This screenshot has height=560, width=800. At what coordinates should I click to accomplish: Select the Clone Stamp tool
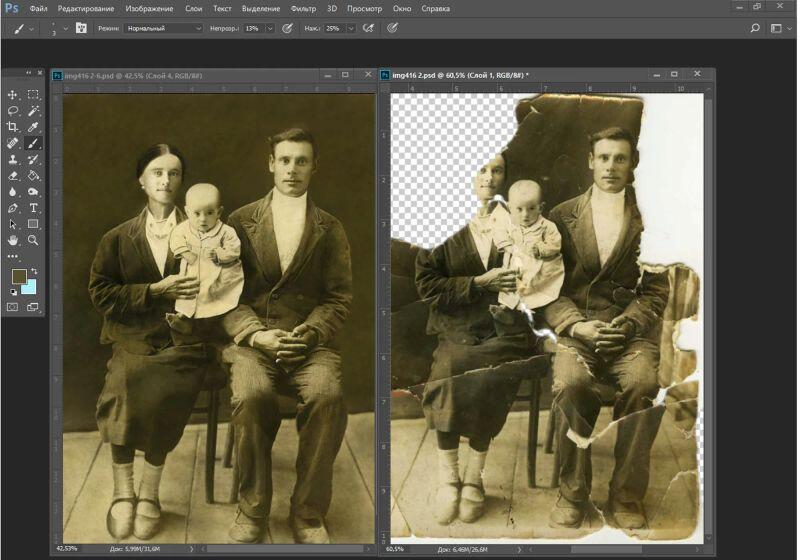13,159
